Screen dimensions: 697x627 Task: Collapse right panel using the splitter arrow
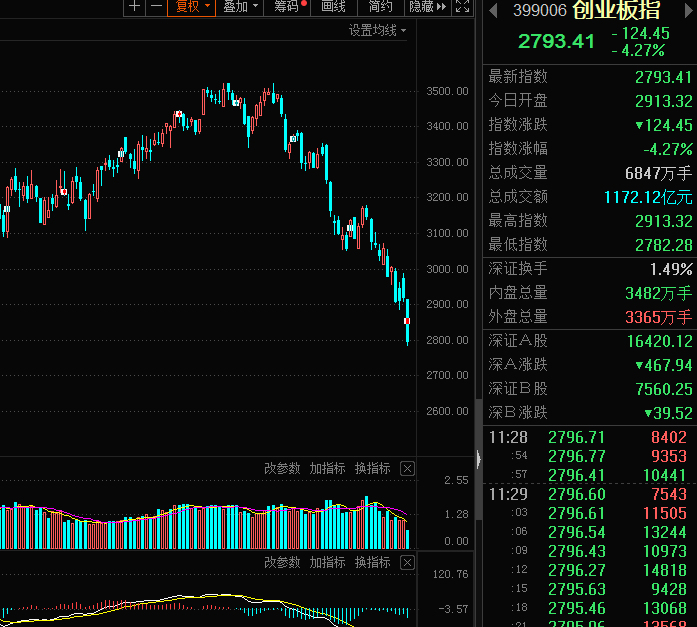(x=478, y=459)
